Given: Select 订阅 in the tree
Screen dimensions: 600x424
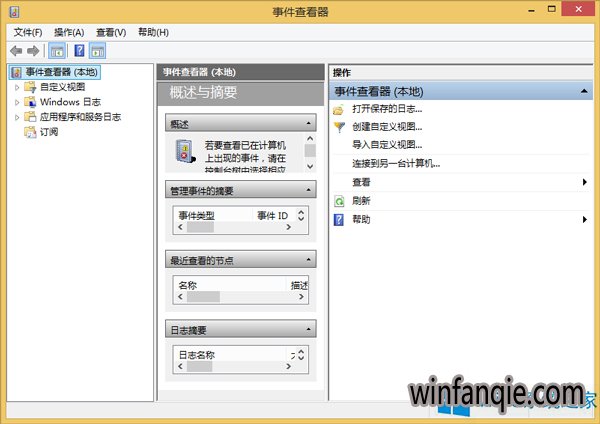Looking at the screenshot, I should point(49,132).
